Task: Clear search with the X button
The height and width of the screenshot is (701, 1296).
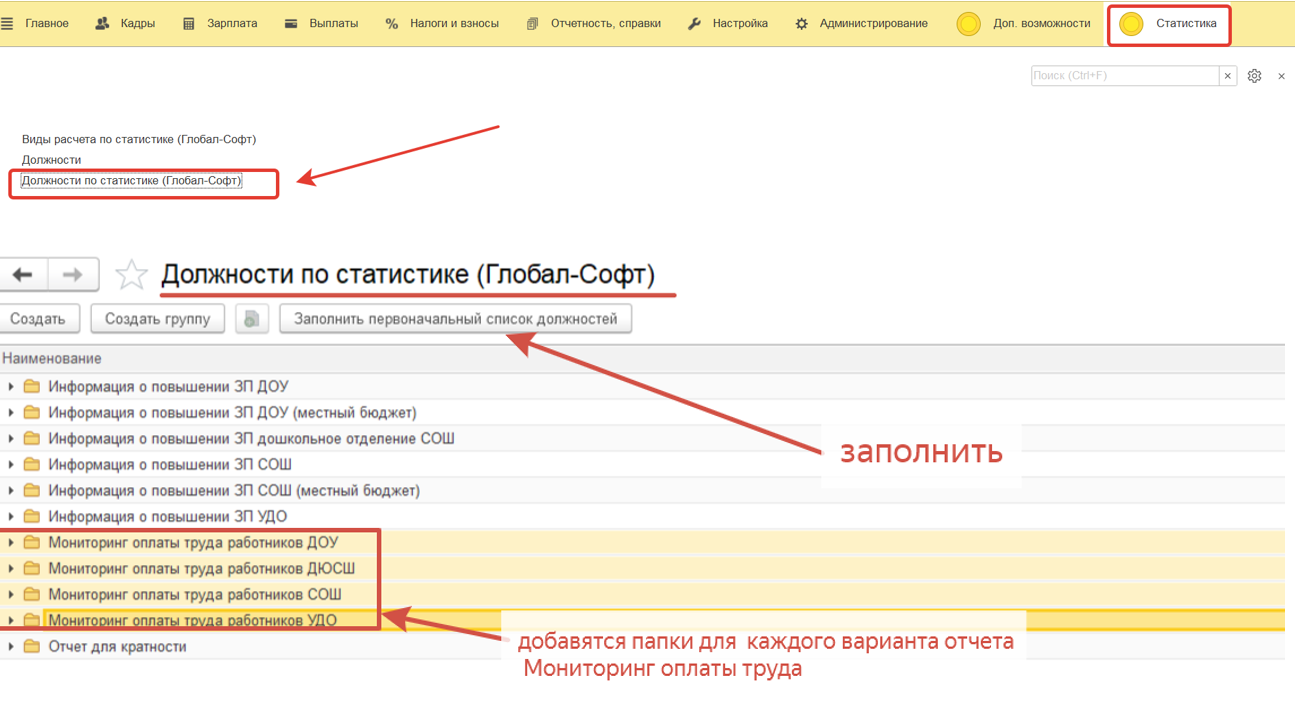Action: tap(1228, 76)
